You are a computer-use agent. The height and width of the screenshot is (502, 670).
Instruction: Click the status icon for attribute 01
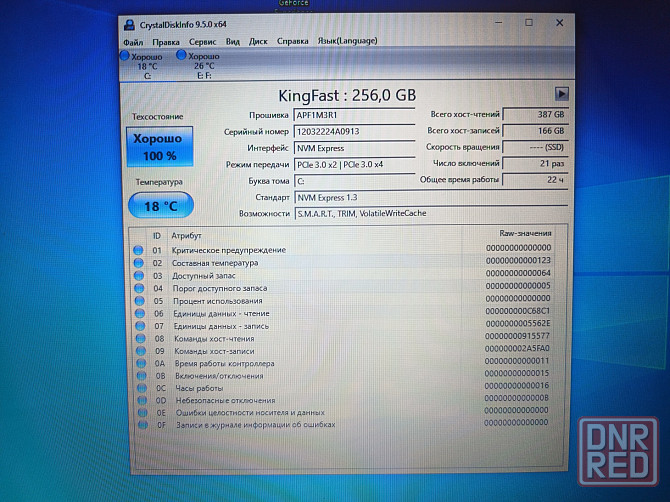(x=138, y=250)
